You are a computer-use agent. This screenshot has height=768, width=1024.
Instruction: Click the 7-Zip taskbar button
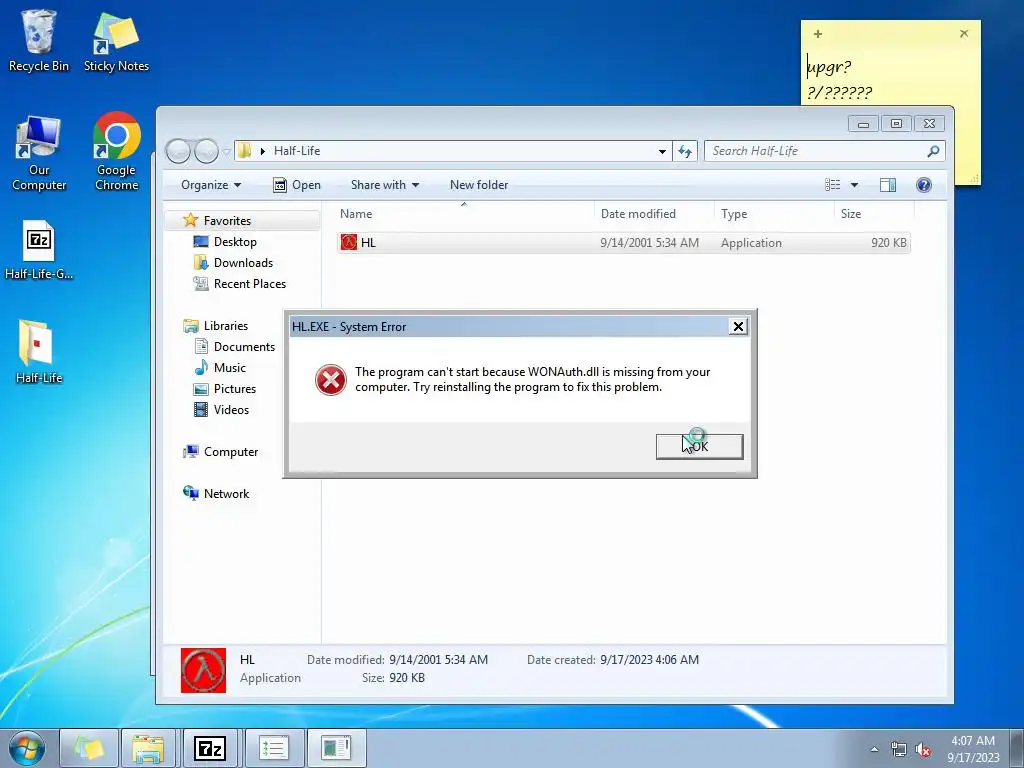210,748
